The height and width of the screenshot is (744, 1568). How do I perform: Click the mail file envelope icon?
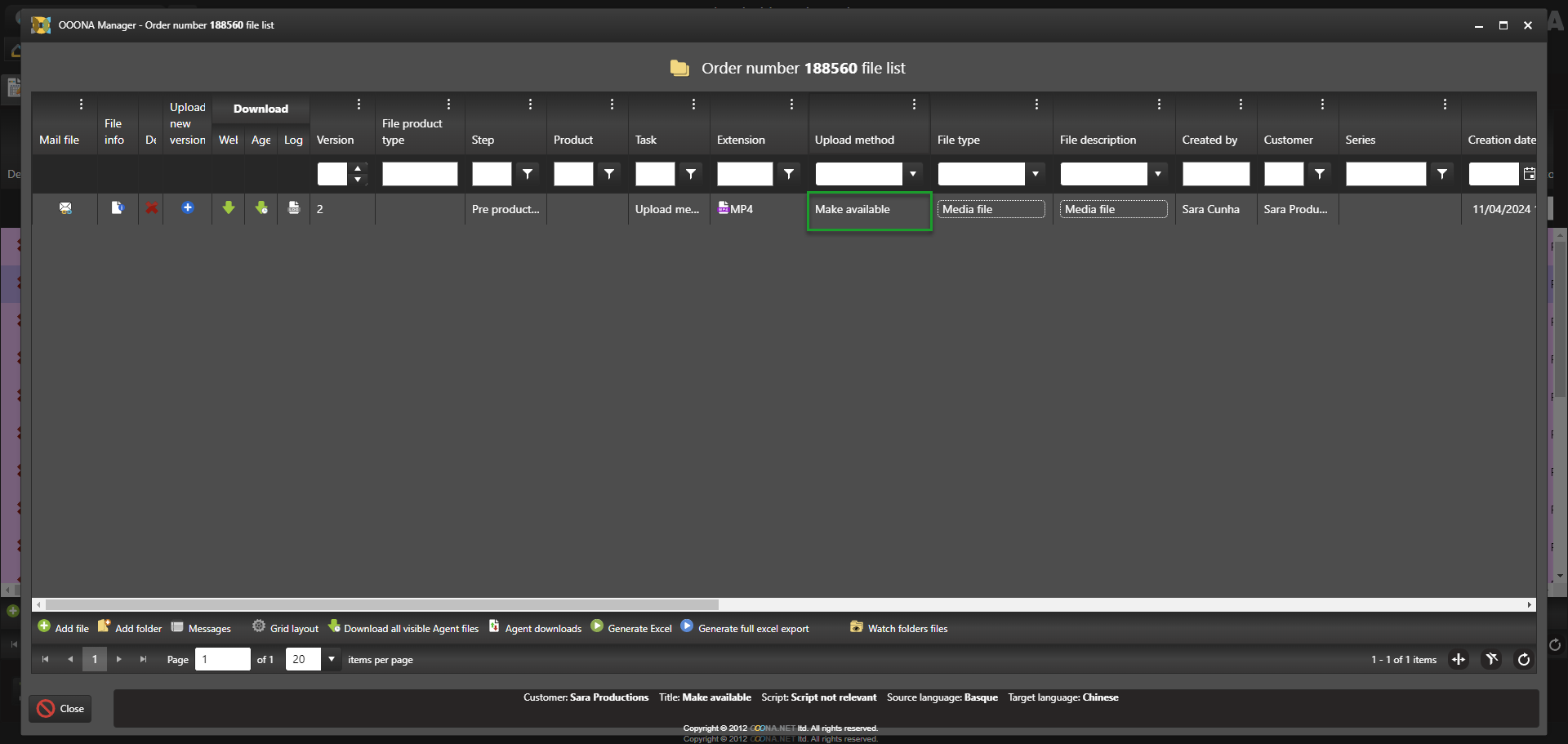point(65,208)
